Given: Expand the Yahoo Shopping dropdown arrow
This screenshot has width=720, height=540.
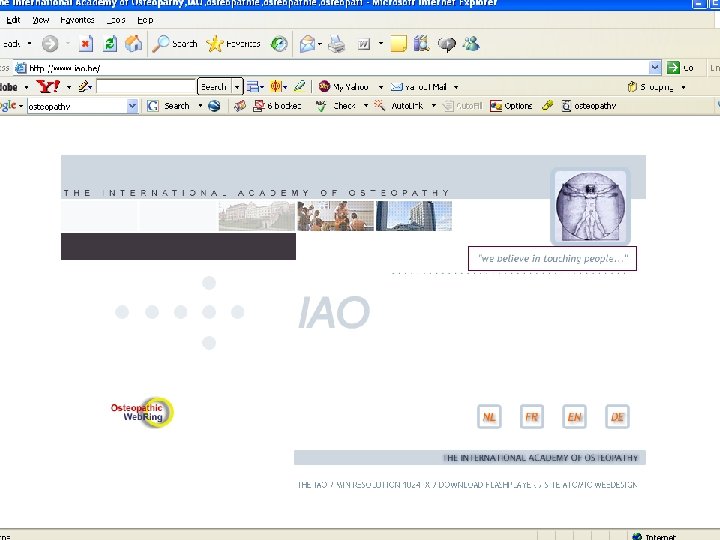Looking at the screenshot, I should coord(683,87).
